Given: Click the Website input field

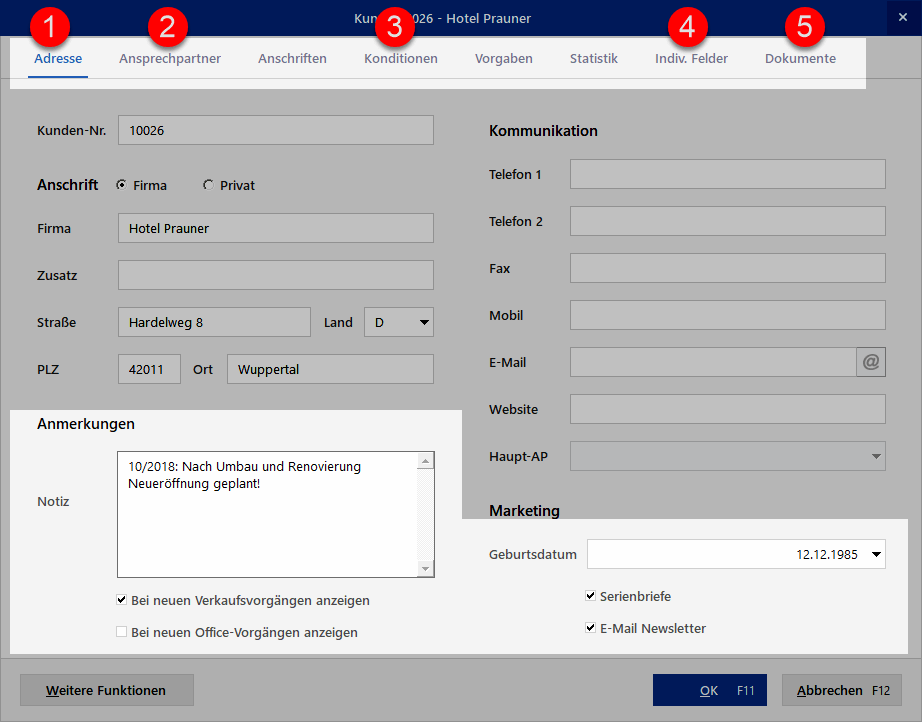Looking at the screenshot, I should 727,409.
